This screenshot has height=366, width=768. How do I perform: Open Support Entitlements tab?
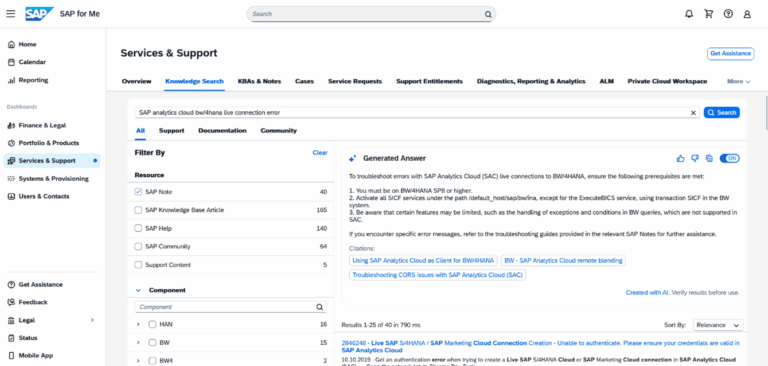pyautogui.click(x=429, y=81)
